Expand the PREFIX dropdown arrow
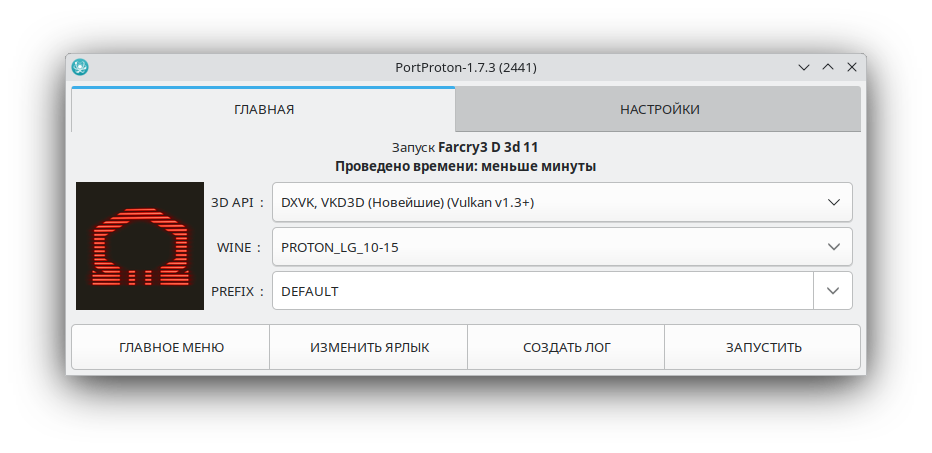932x453 pixels. pos(833,291)
